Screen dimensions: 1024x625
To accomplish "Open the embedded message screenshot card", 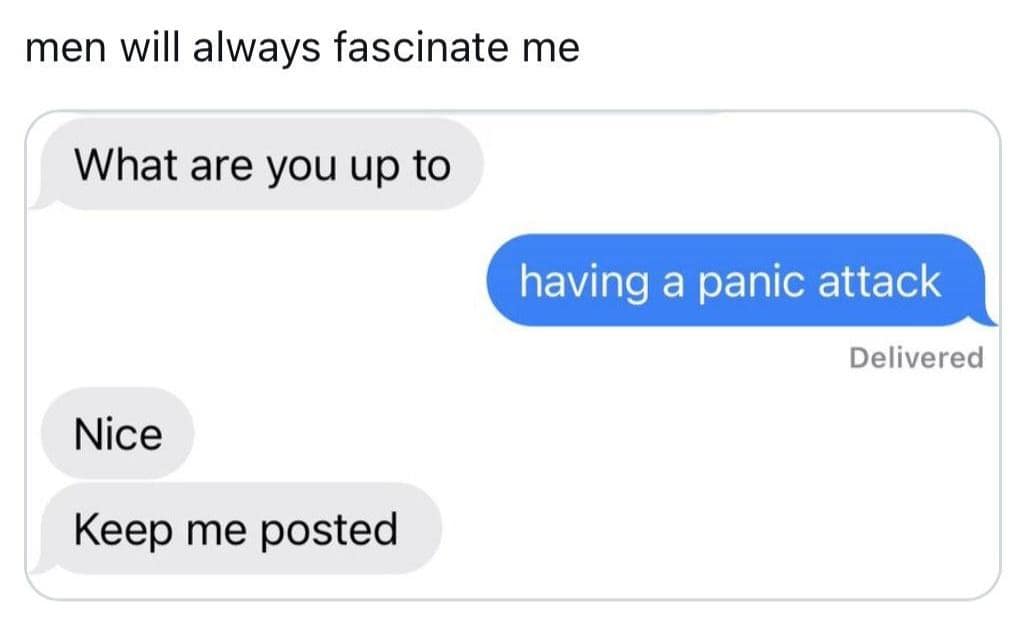I will pos(513,355).
